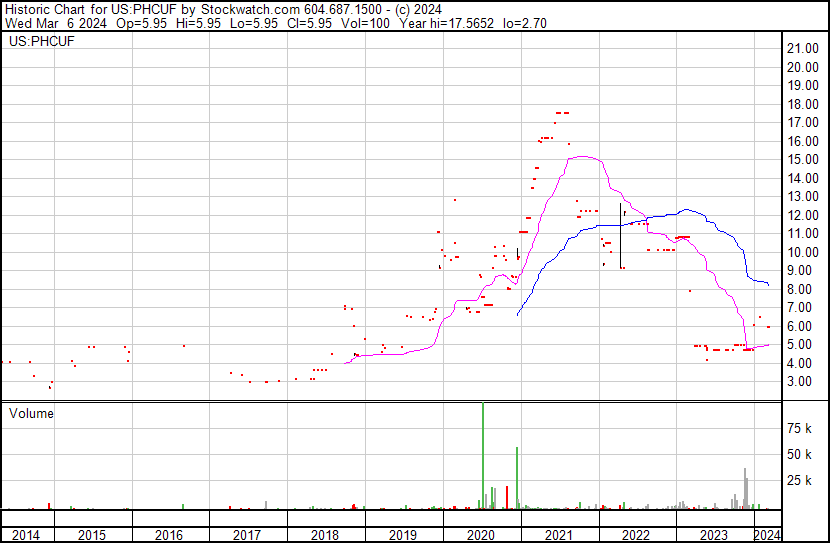Screen dimensions: 830x543
Task: Click the 2020 time axis label
Action: [x=481, y=535]
